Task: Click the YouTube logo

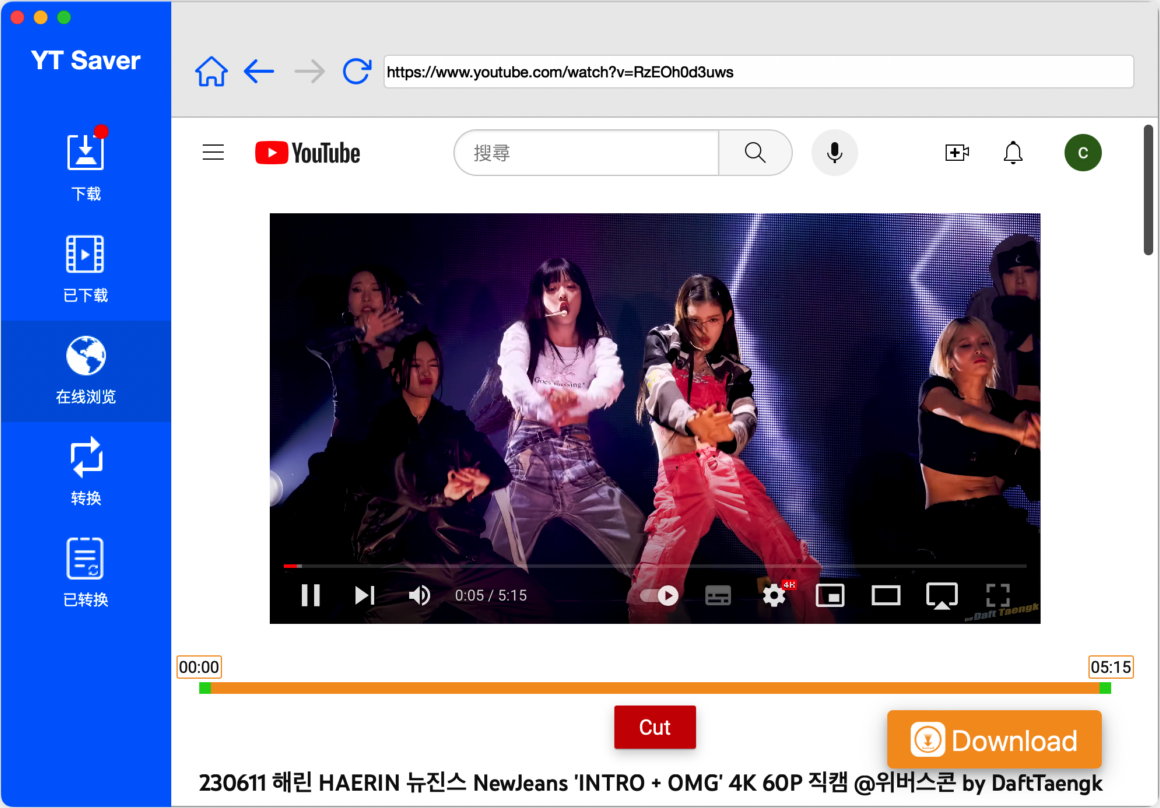Action: click(x=308, y=152)
